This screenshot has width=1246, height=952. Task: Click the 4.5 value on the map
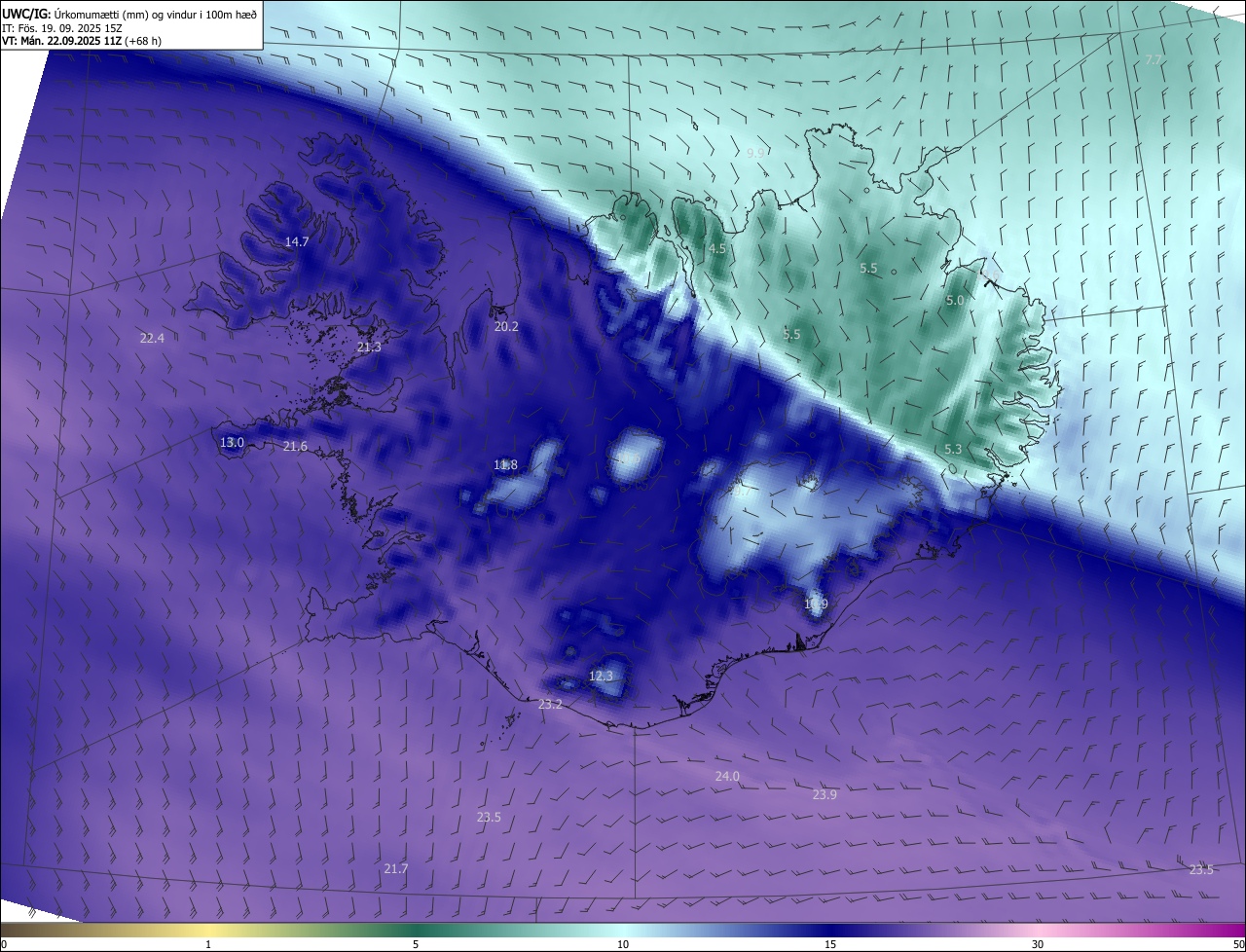(x=717, y=248)
